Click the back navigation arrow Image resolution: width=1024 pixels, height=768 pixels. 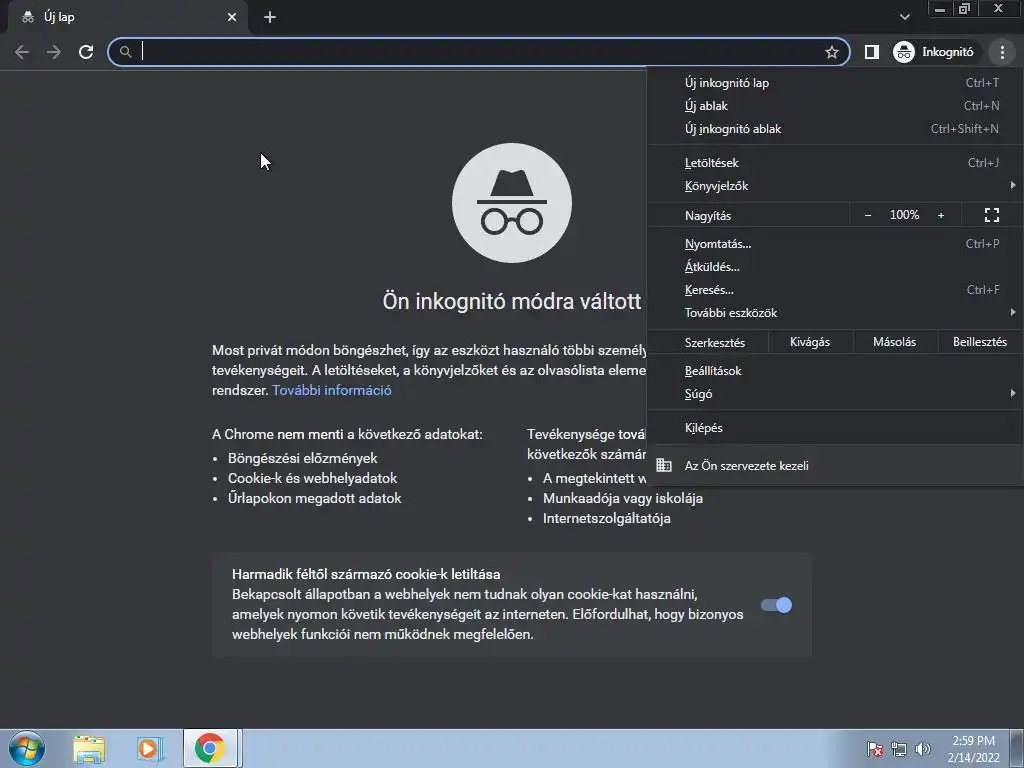(22, 52)
